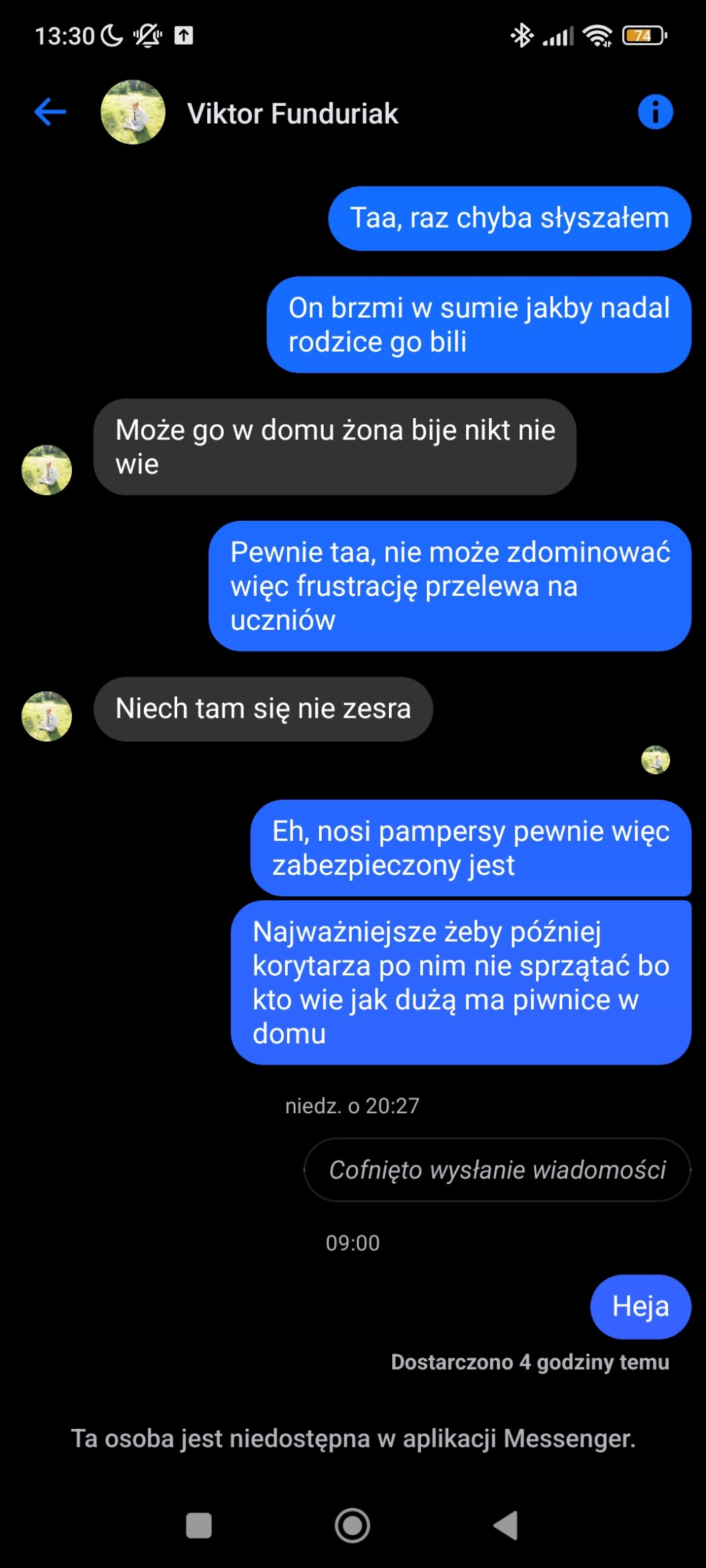Tap the Wi-Fi icon in status bar

[x=597, y=35]
